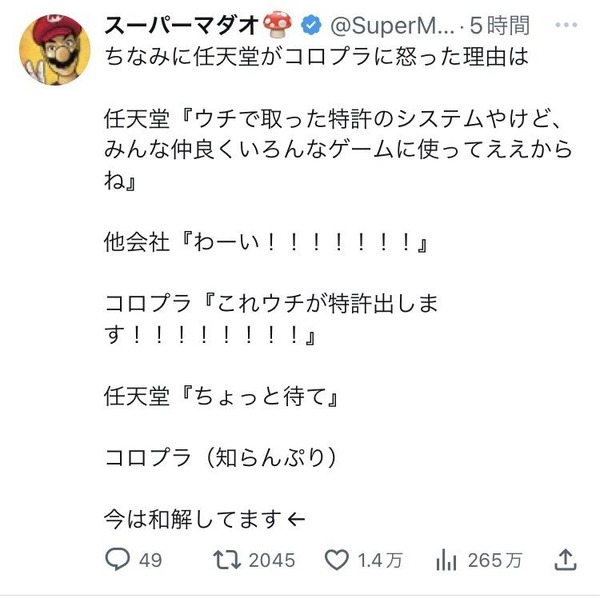Click the like count 1.4万

(380, 561)
